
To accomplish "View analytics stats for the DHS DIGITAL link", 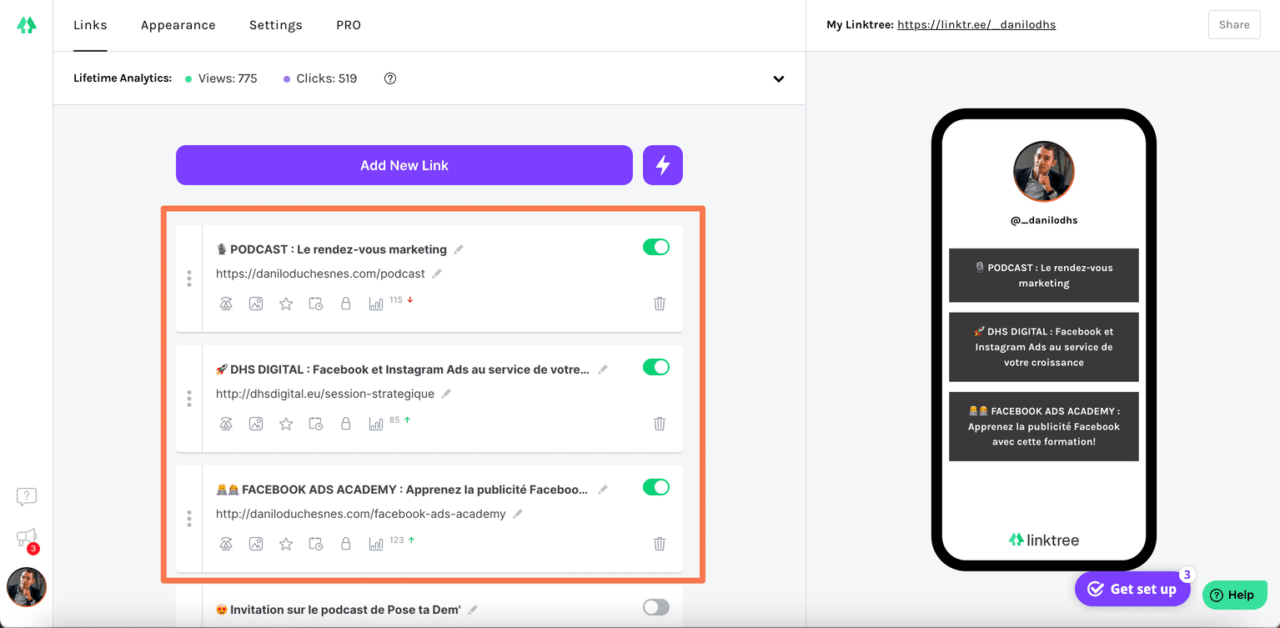I will point(376,423).
